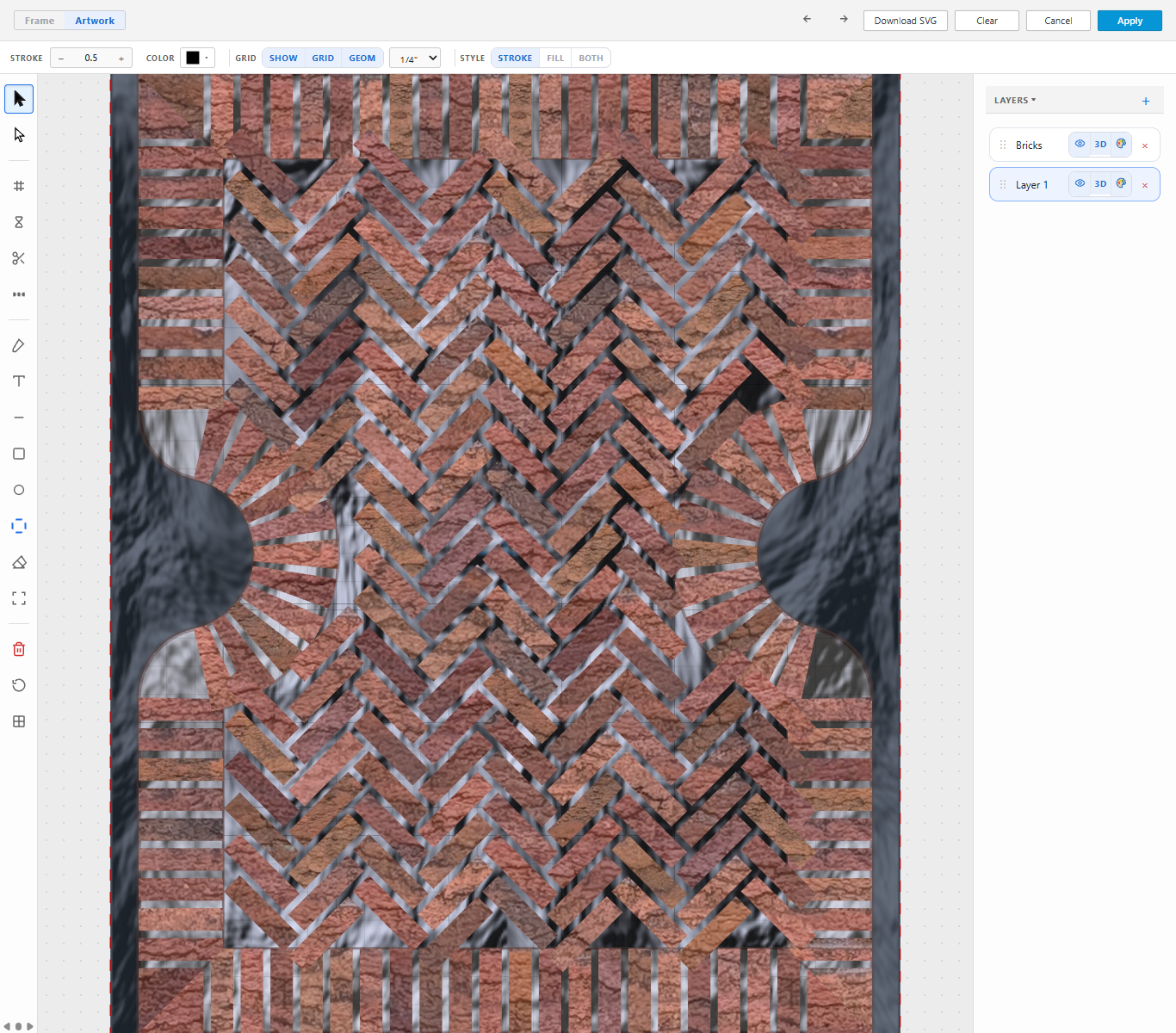This screenshot has height=1033, width=1176.
Task: Set style to FILL
Action: click(555, 58)
